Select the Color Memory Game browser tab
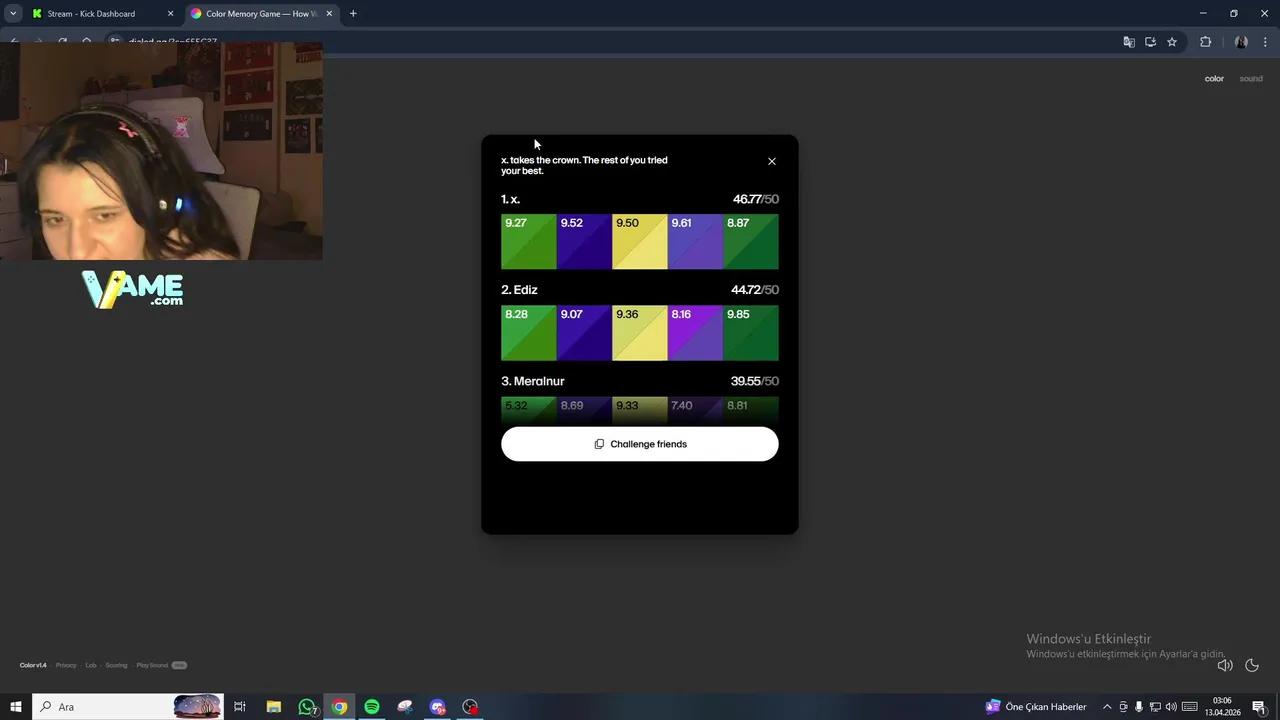 [262, 14]
